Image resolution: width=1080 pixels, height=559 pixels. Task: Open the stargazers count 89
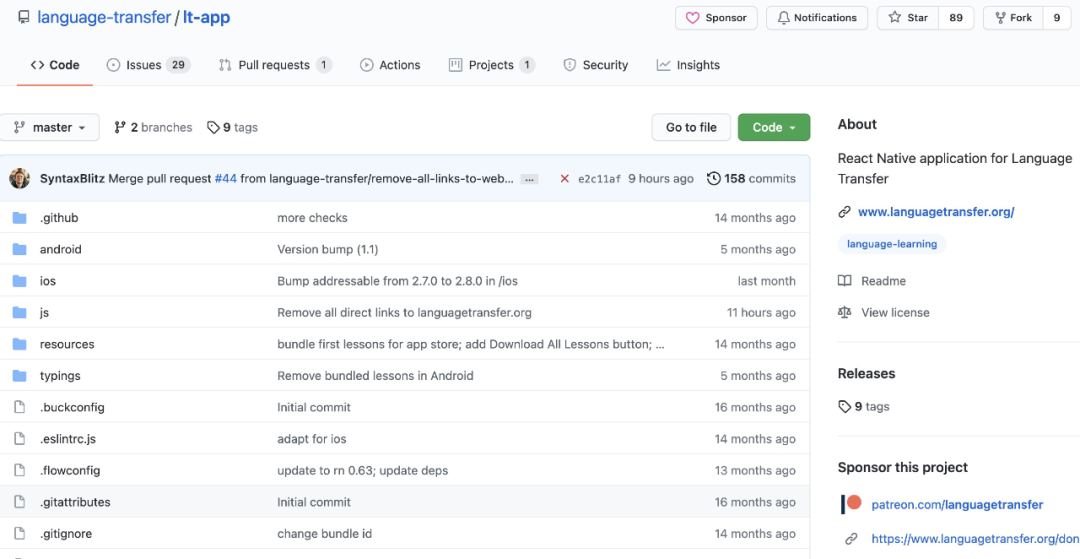click(956, 18)
